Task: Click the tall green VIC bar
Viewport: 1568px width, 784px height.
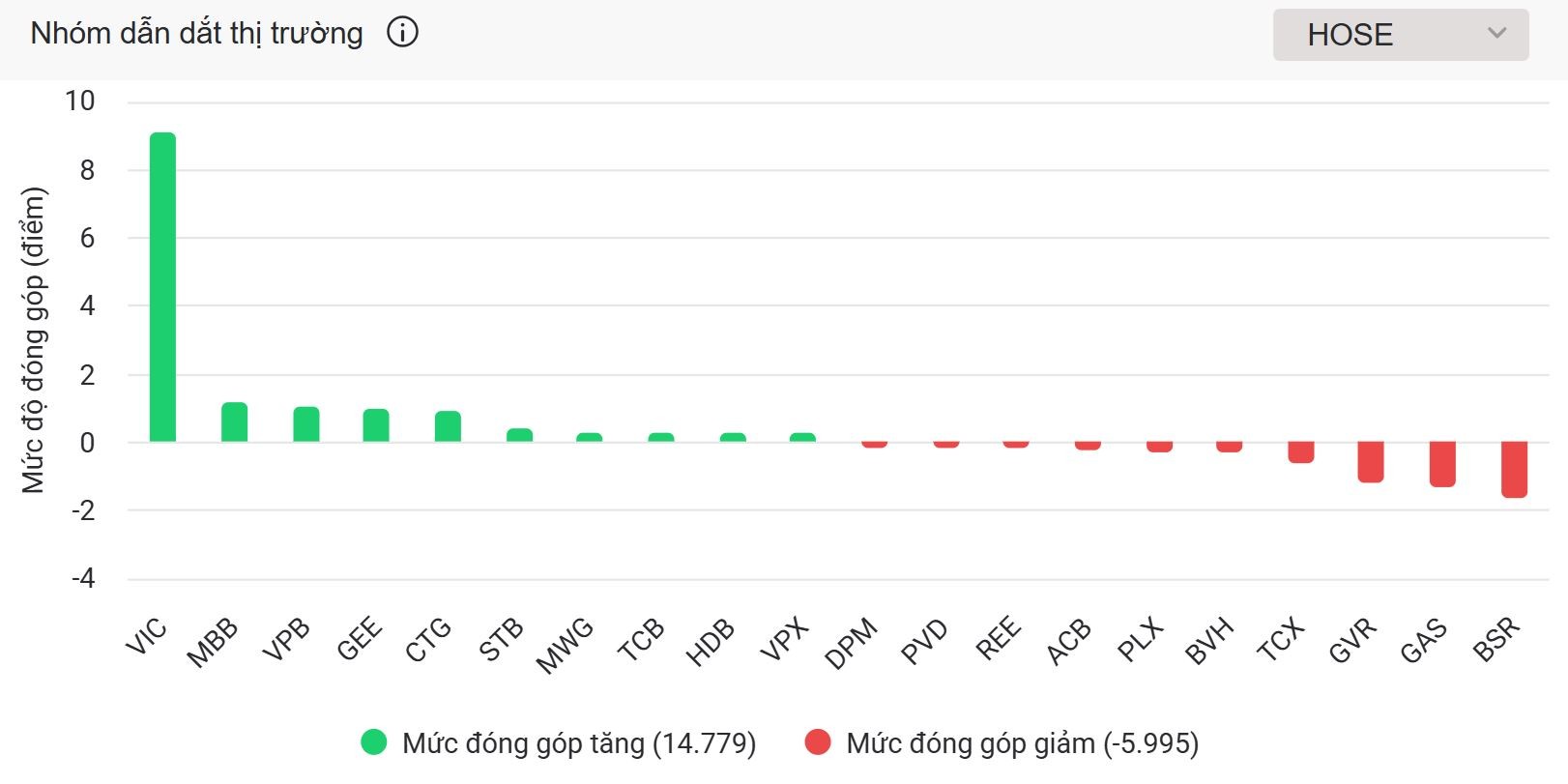Action: click(162, 287)
